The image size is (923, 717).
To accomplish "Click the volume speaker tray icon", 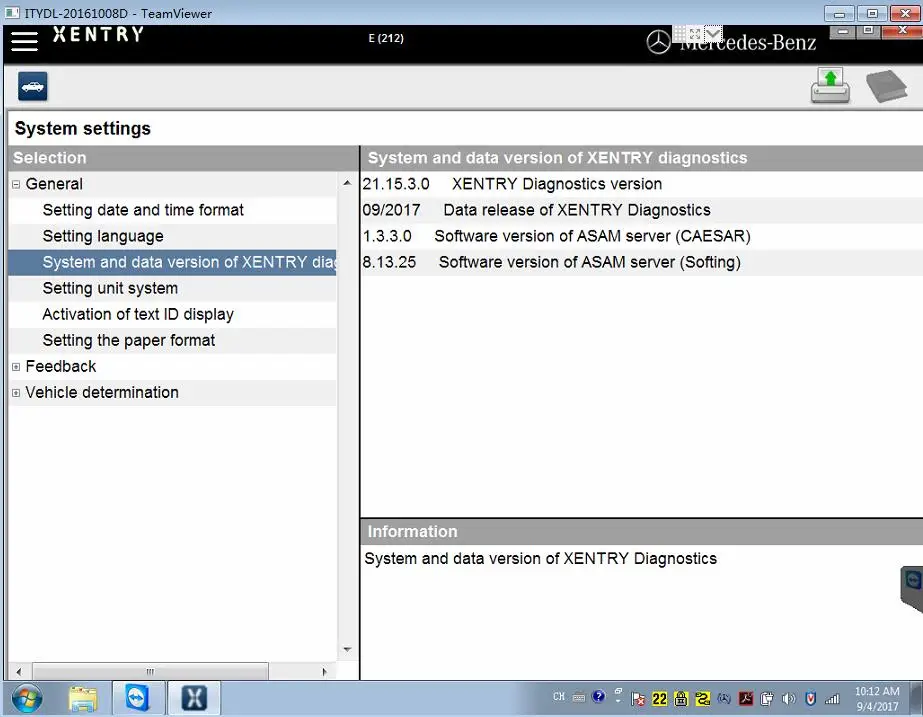I will pos(789,699).
